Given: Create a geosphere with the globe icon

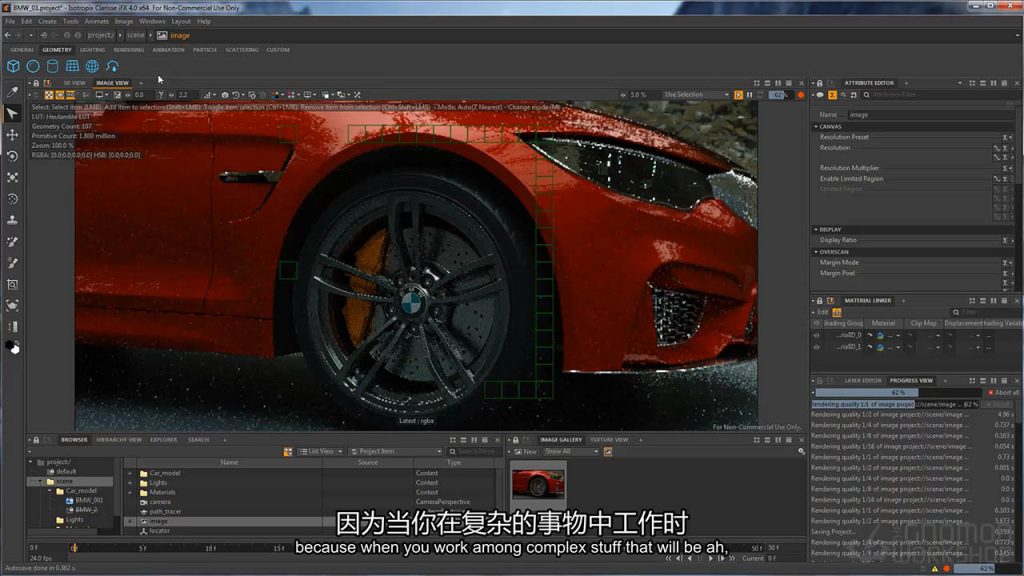Looking at the screenshot, I should (92, 66).
